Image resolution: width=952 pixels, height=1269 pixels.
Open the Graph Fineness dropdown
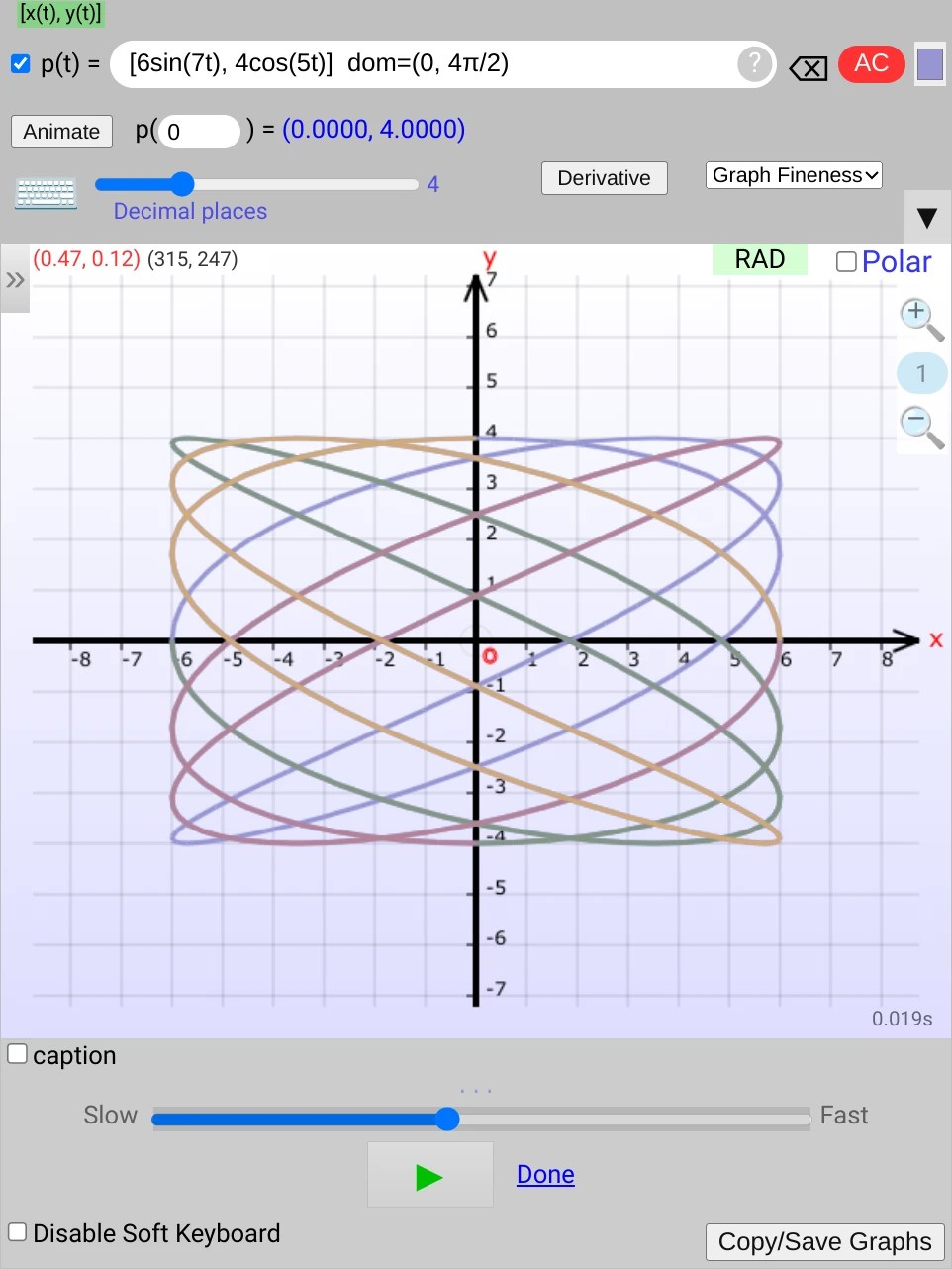[793, 174]
